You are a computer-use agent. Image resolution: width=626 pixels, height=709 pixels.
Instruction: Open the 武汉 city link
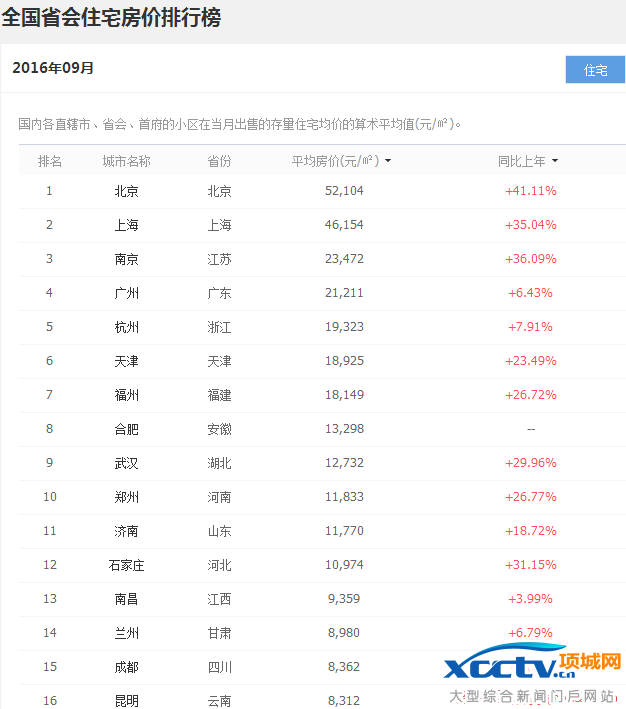(x=126, y=463)
